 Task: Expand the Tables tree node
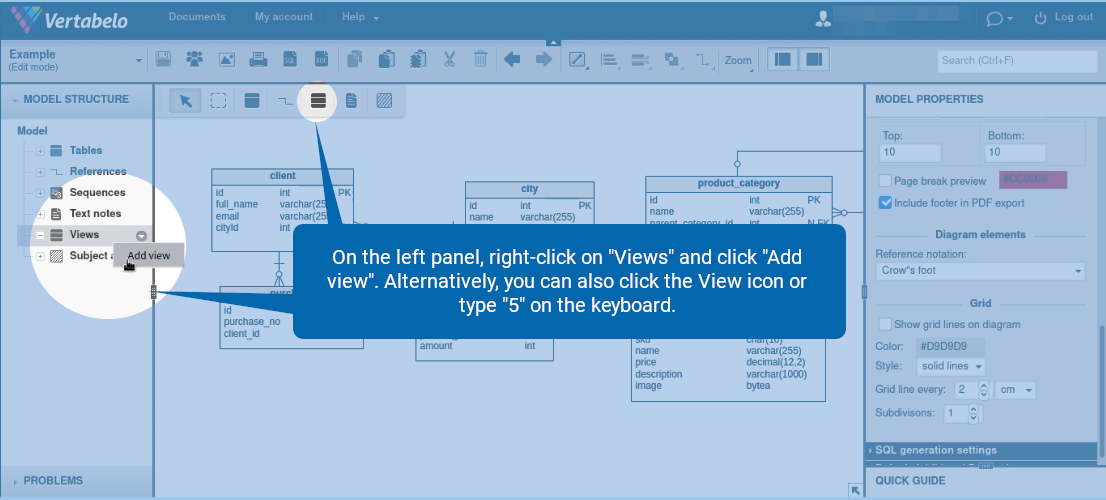pyautogui.click(x=40, y=151)
